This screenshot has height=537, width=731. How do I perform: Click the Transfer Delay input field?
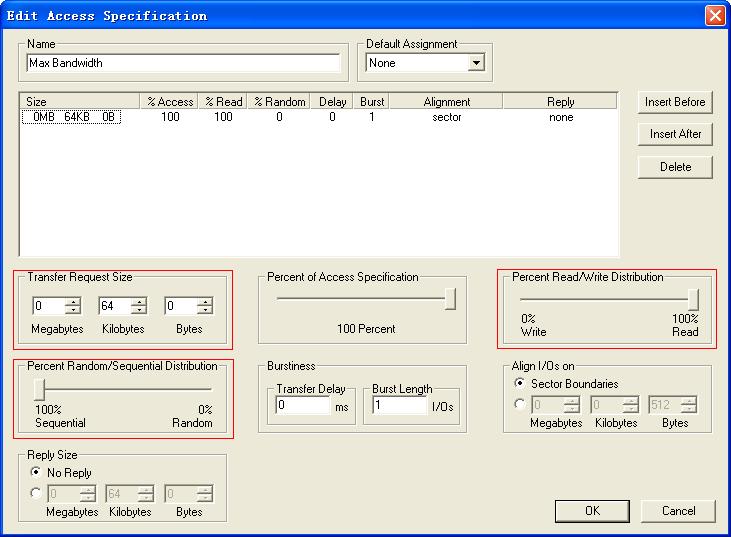302,406
